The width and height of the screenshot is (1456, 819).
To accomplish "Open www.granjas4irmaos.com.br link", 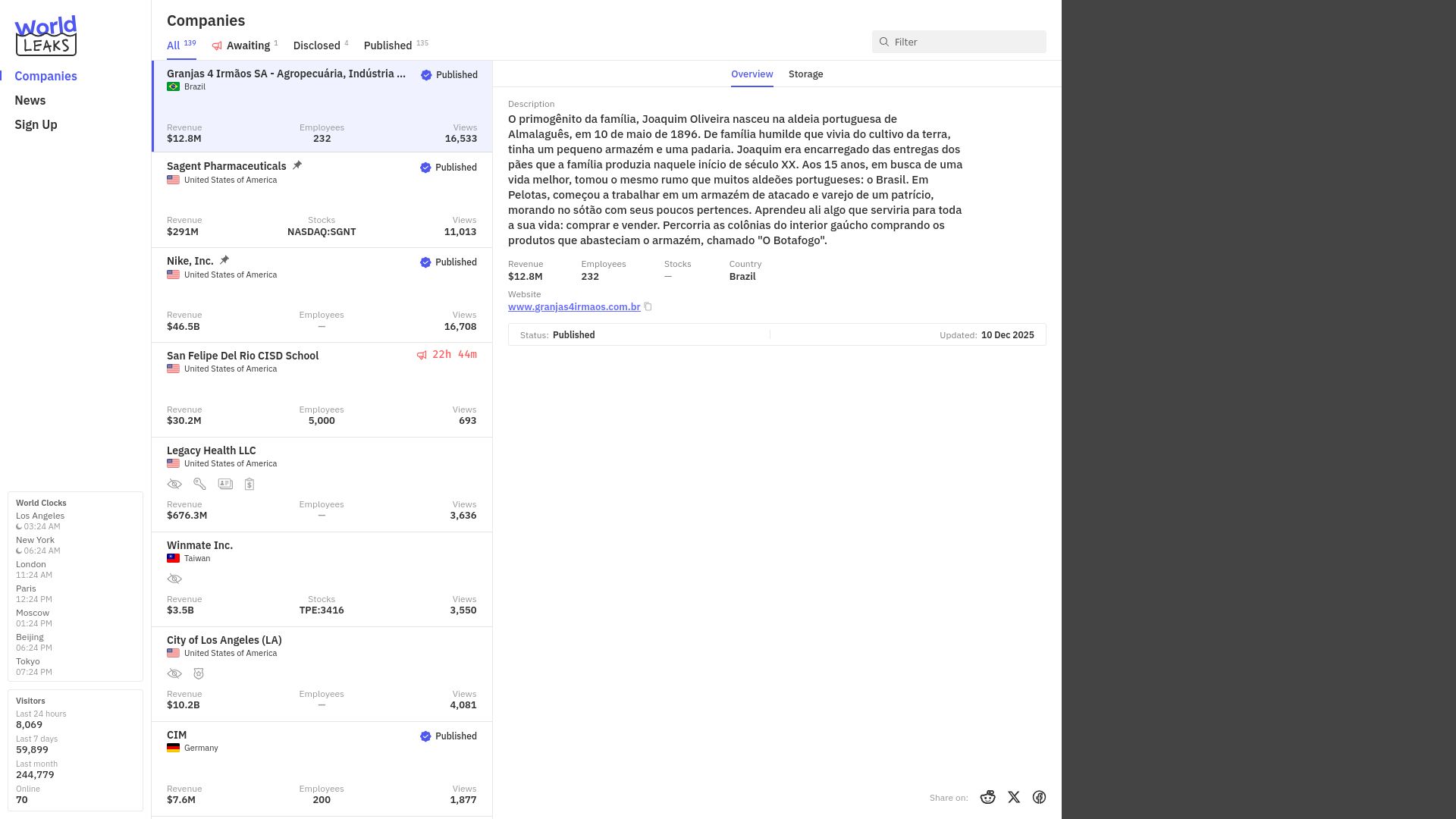I will 574,307.
